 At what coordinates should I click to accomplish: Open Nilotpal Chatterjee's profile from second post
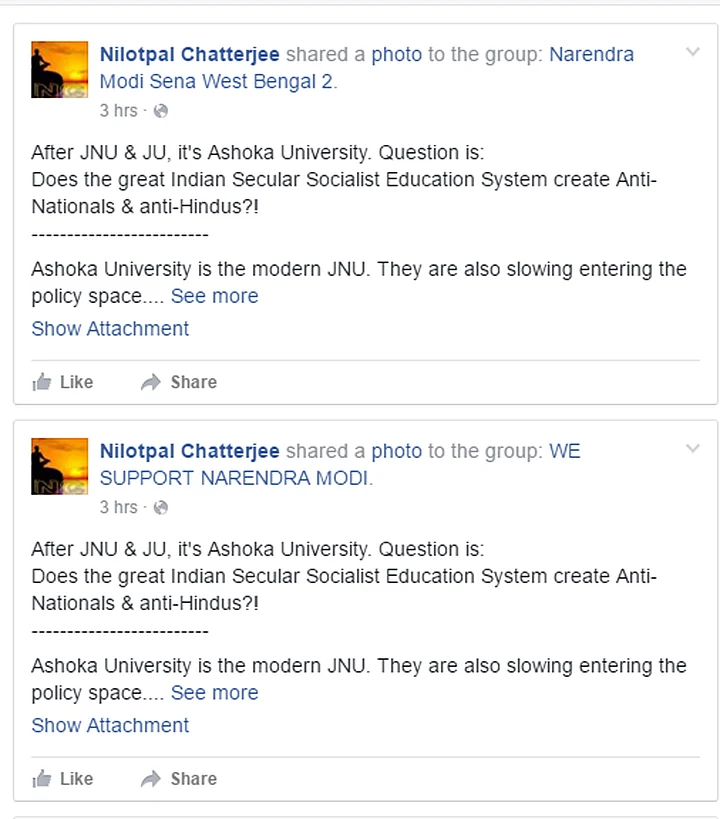189,451
